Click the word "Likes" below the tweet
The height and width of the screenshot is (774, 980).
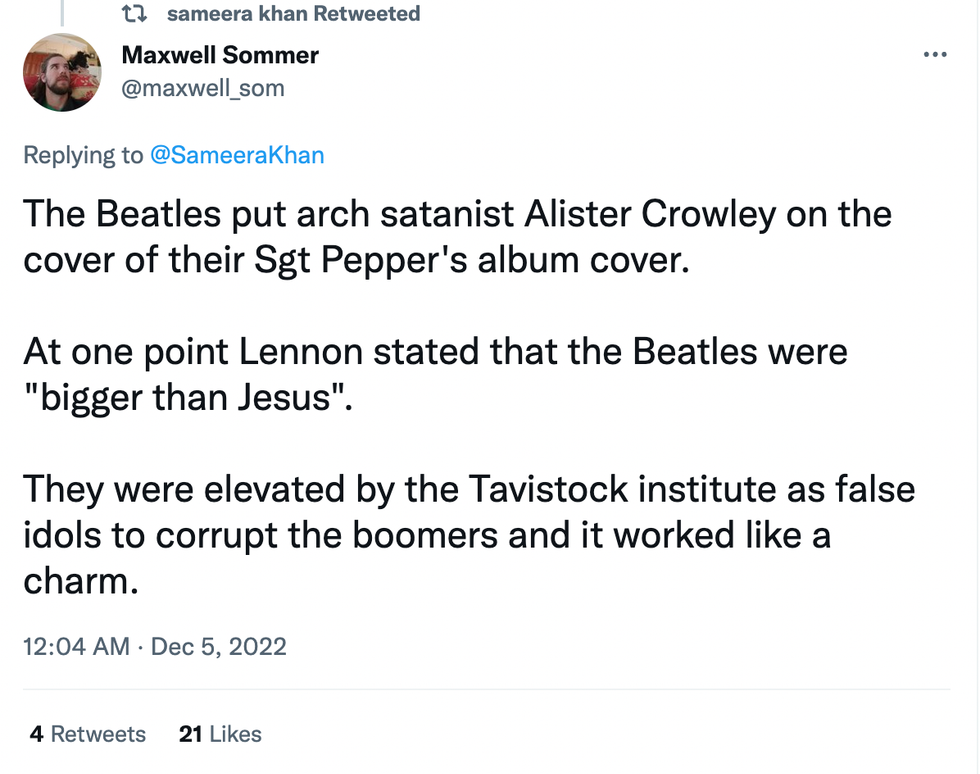[x=236, y=734]
